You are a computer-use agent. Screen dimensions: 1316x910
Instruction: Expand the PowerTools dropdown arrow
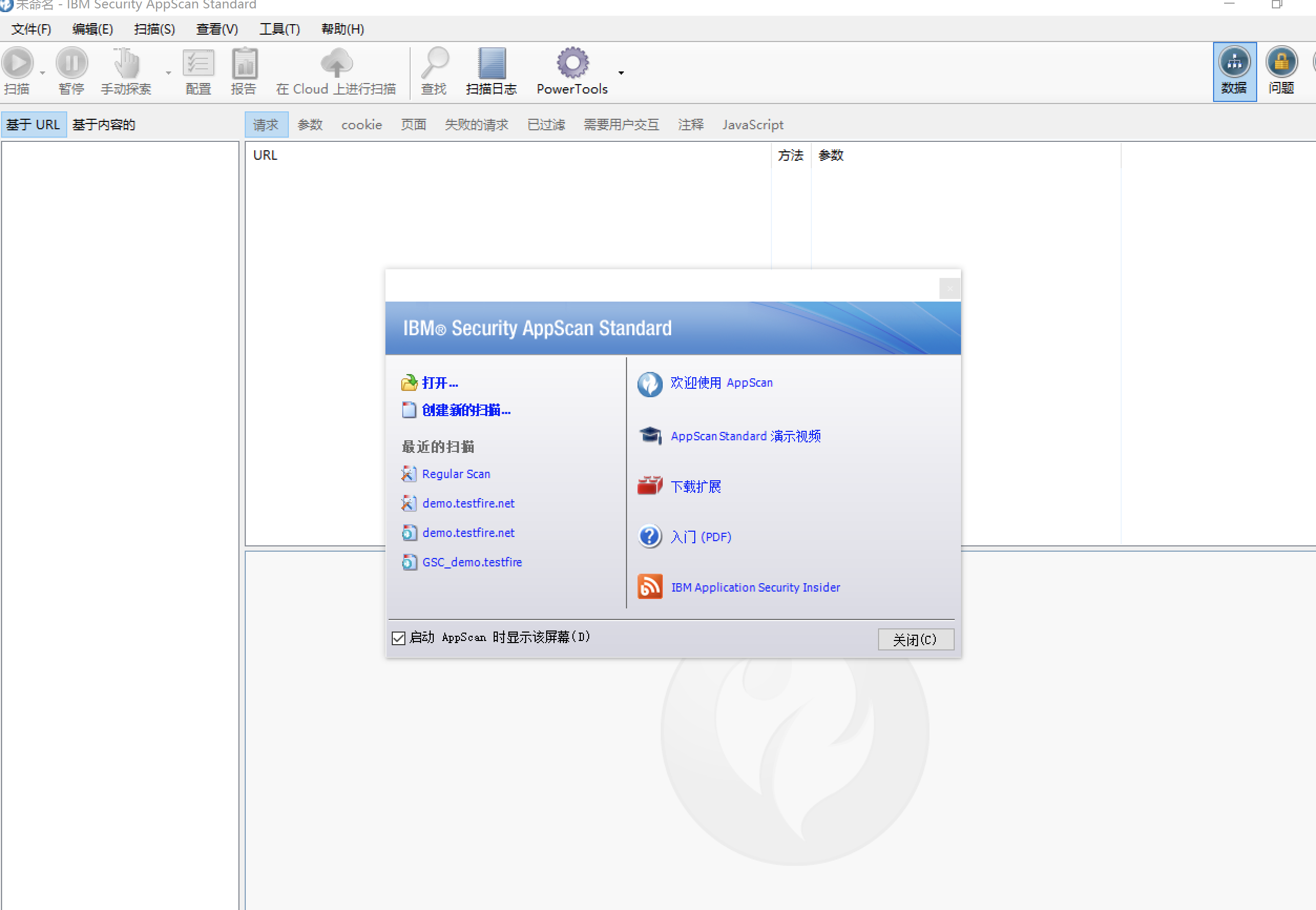(621, 73)
